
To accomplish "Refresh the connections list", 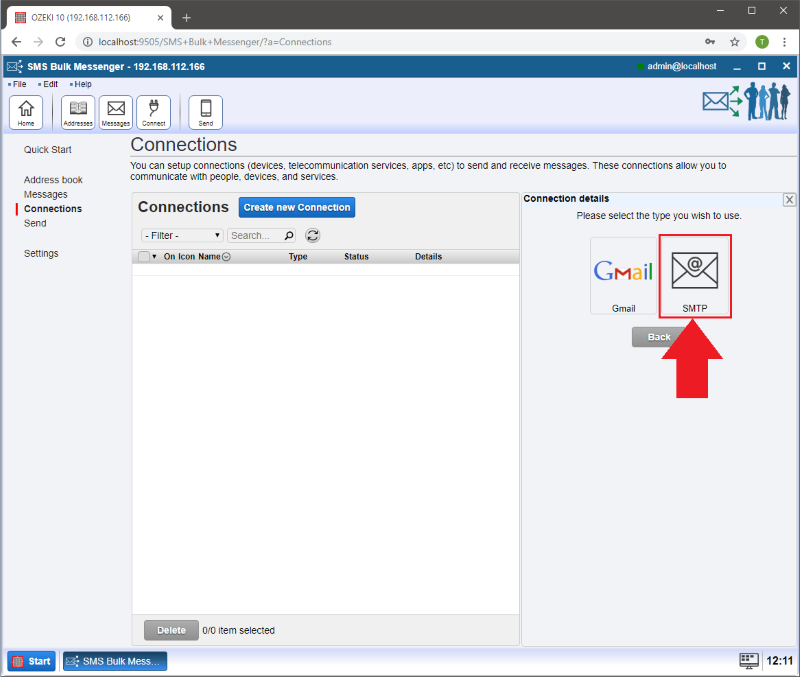I will [312, 236].
